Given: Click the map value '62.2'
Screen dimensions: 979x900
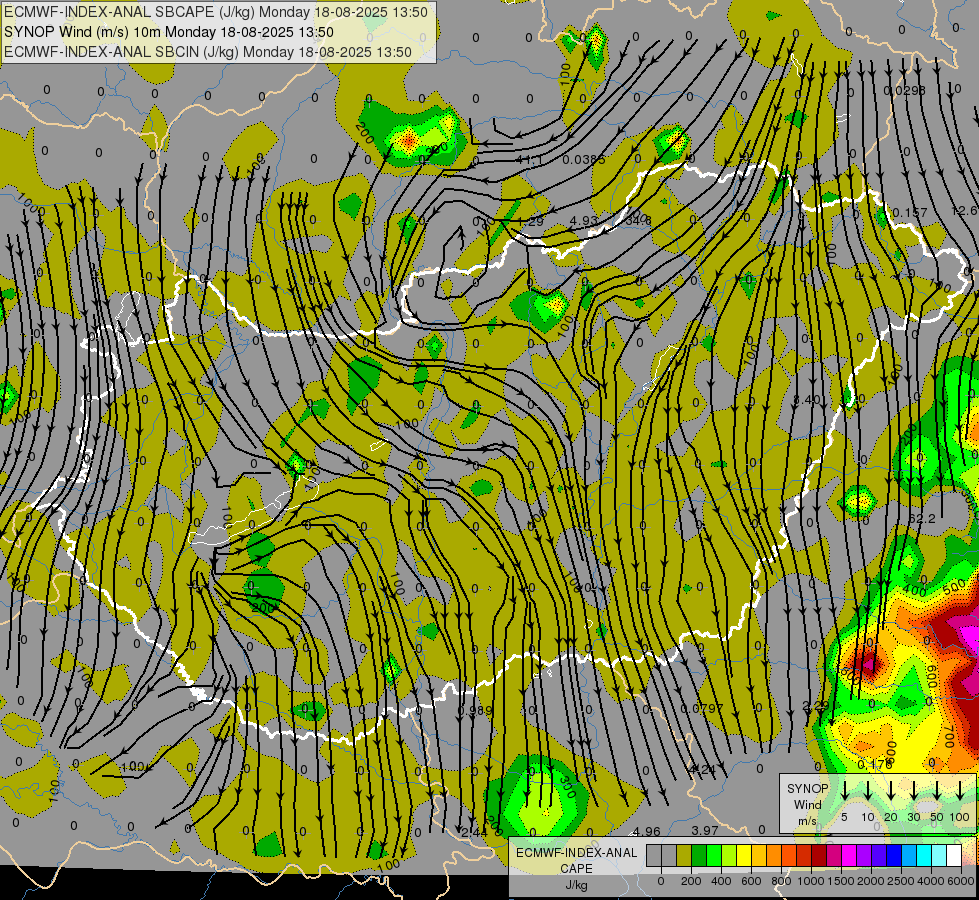Looking at the screenshot, I should [x=922, y=518].
